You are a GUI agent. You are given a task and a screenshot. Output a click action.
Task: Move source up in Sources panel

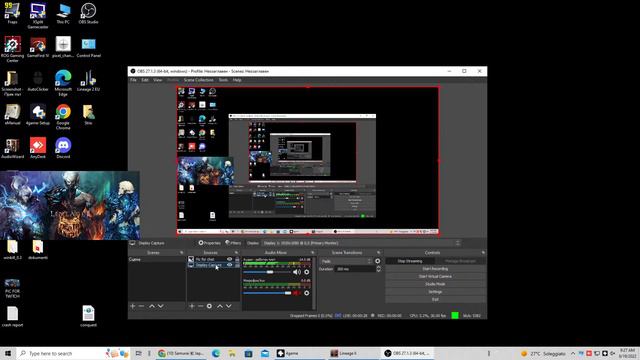click(220, 306)
